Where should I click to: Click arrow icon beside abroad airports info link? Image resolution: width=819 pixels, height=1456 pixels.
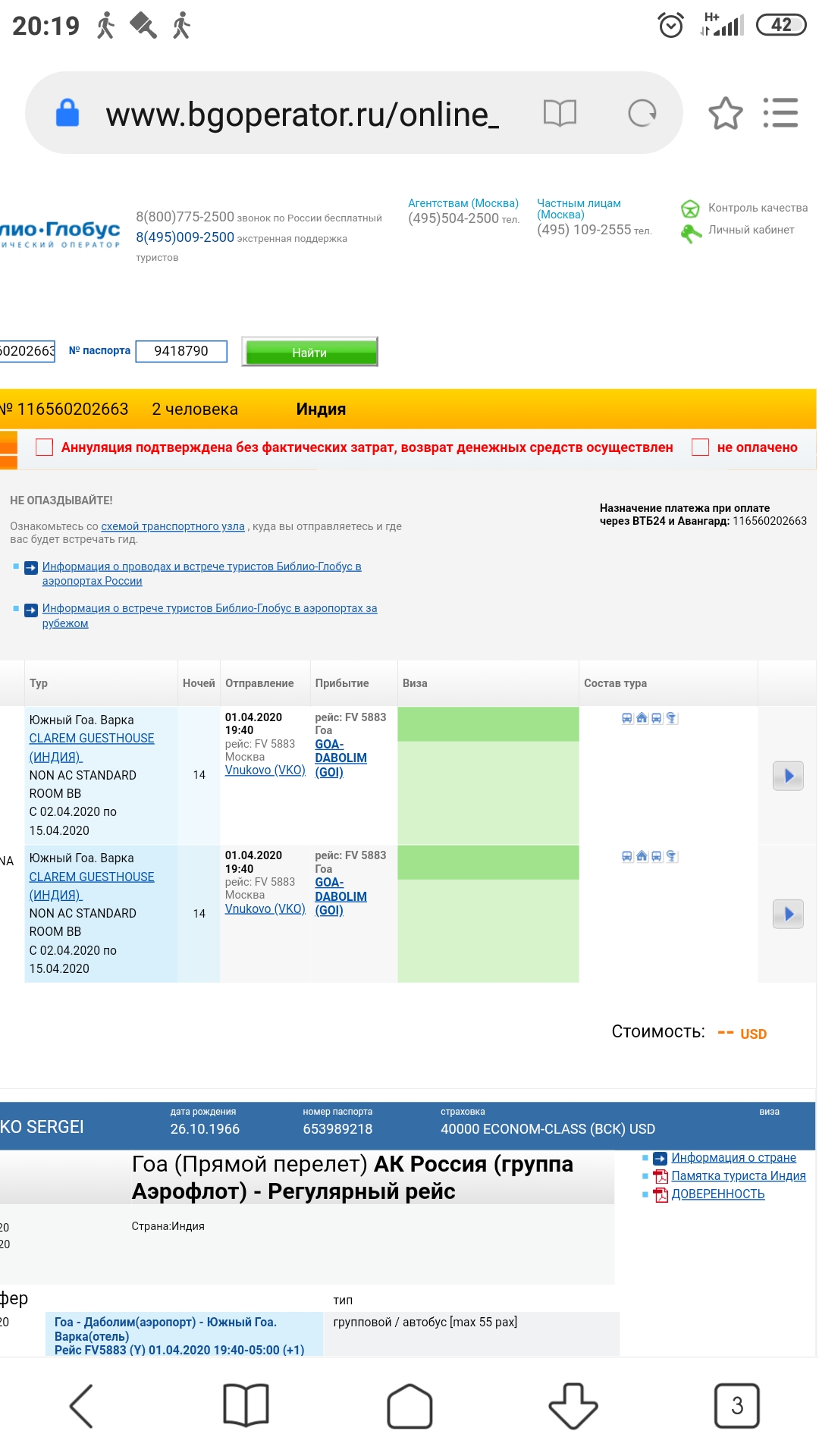(x=31, y=610)
